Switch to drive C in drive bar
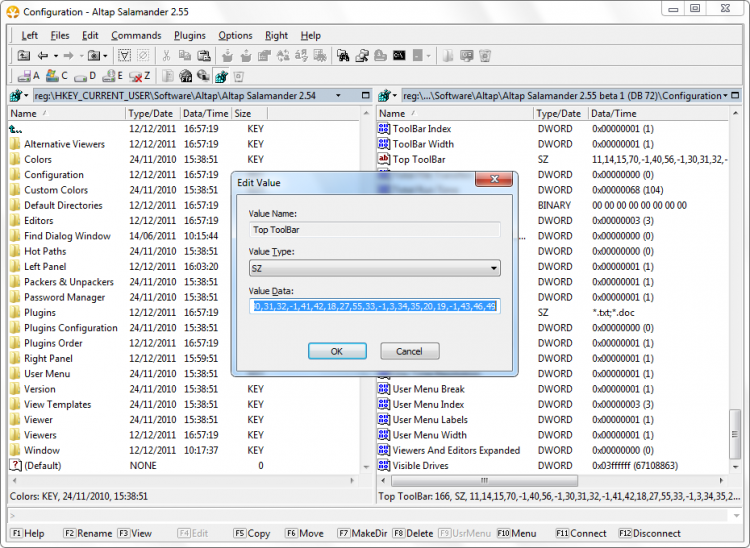Screen dimensions: 750x548 point(54,76)
